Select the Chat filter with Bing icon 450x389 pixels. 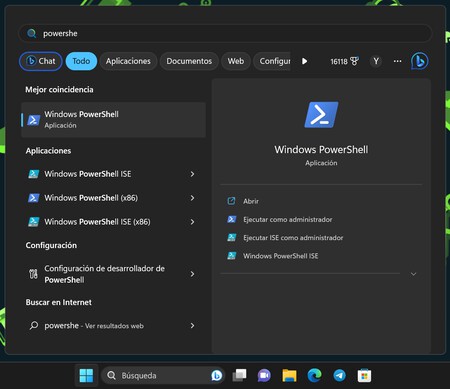click(x=41, y=61)
